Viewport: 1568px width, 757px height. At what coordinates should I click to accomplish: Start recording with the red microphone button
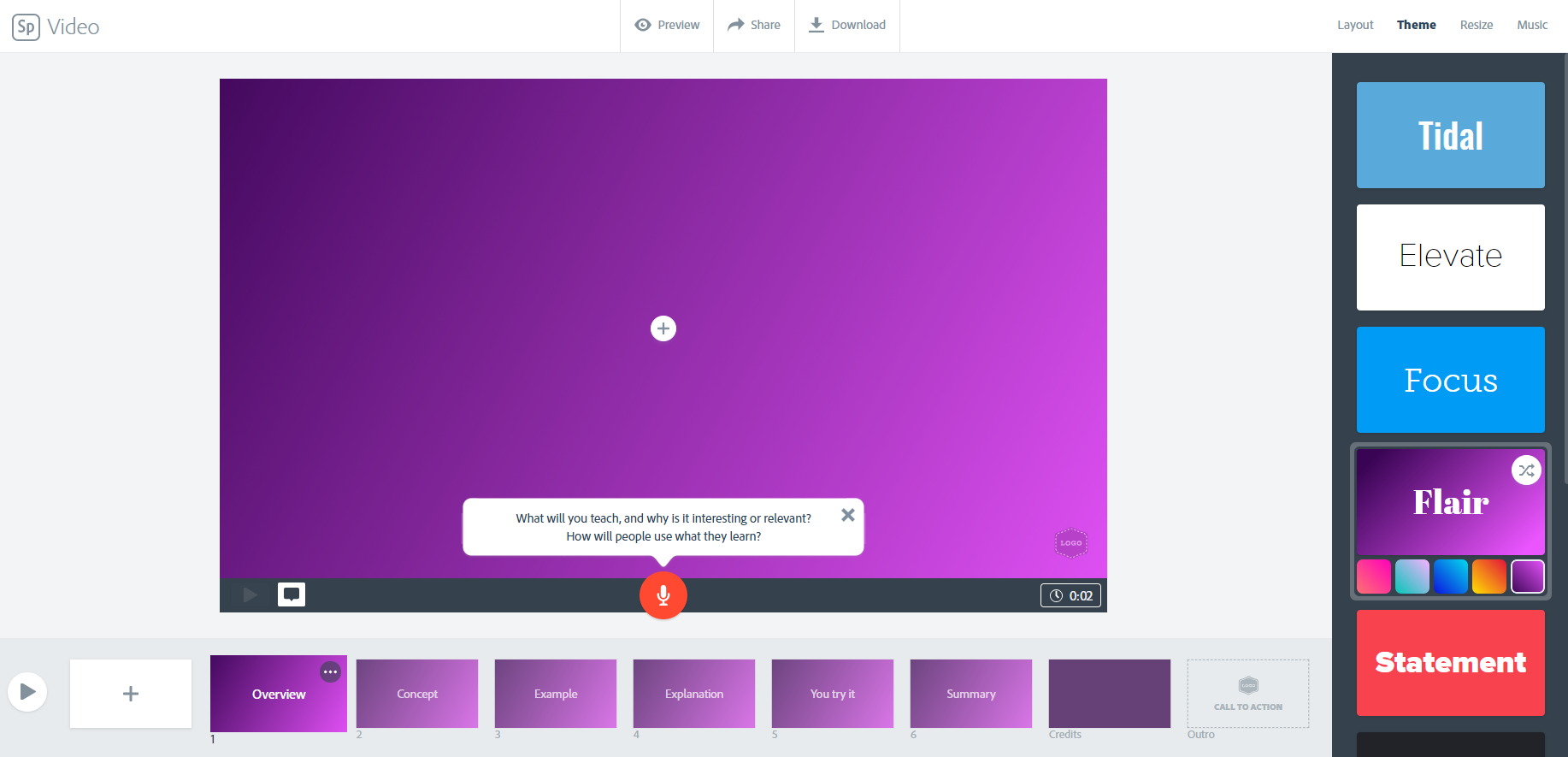pyautogui.click(x=663, y=595)
